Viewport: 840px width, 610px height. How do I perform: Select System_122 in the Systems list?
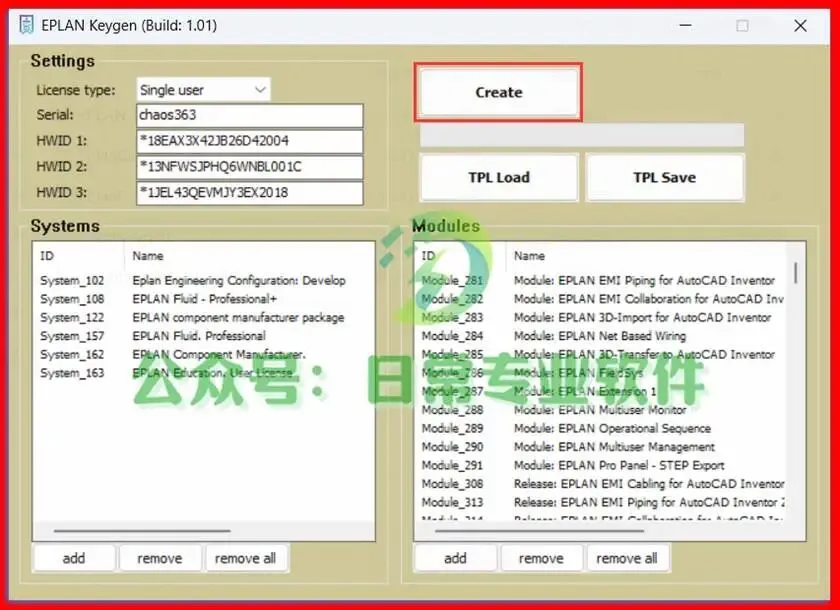[72, 317]
